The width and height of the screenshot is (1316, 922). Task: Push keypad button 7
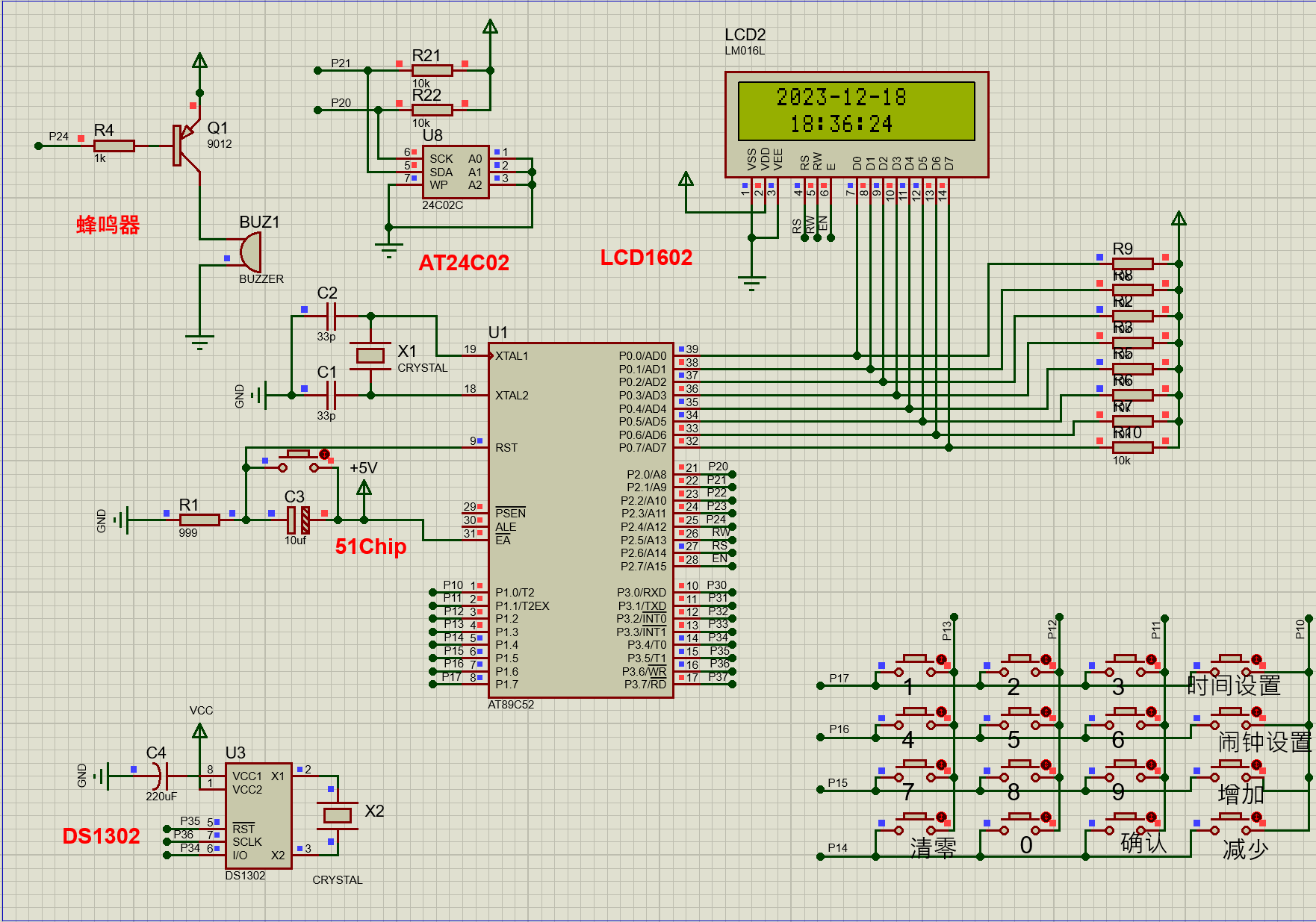pyautogui.click(x=915, y=770)
